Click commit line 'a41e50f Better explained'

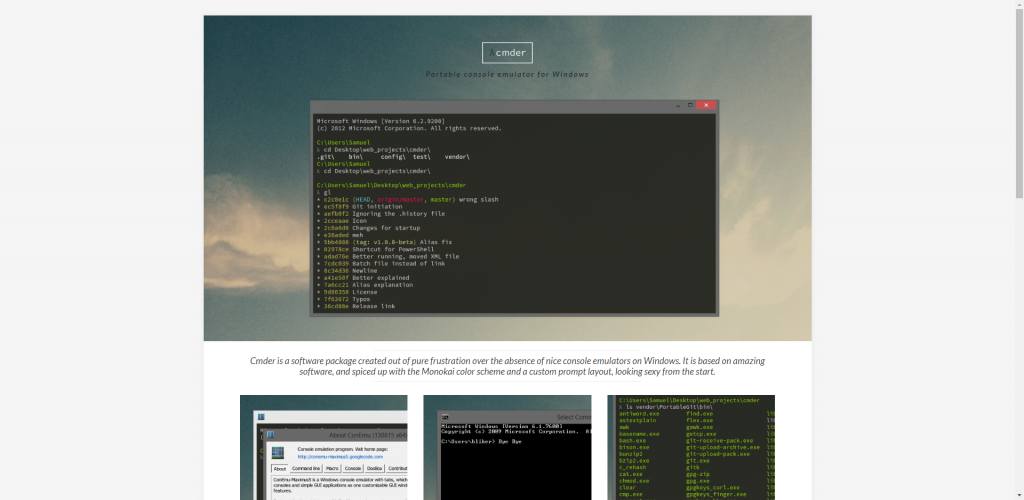363,278
